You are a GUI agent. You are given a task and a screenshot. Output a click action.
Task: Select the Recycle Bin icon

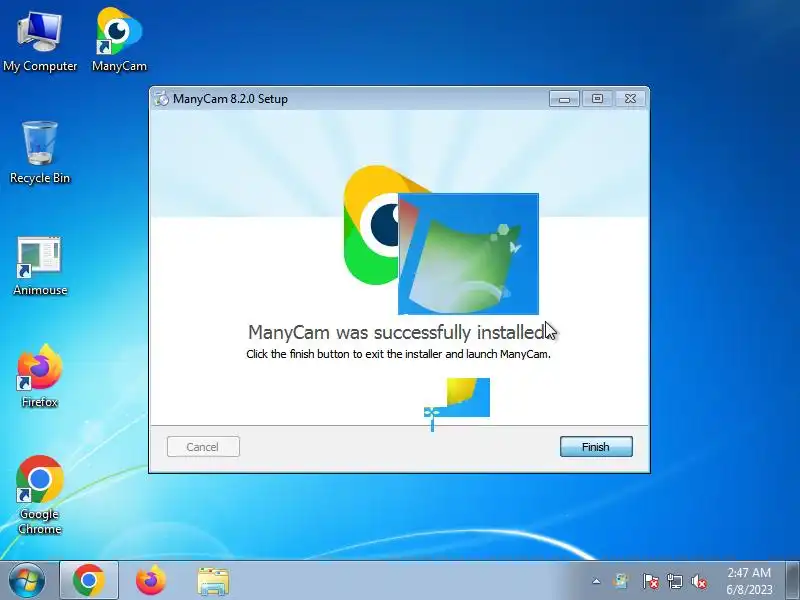pyautogui.click(x=40, y=152)
